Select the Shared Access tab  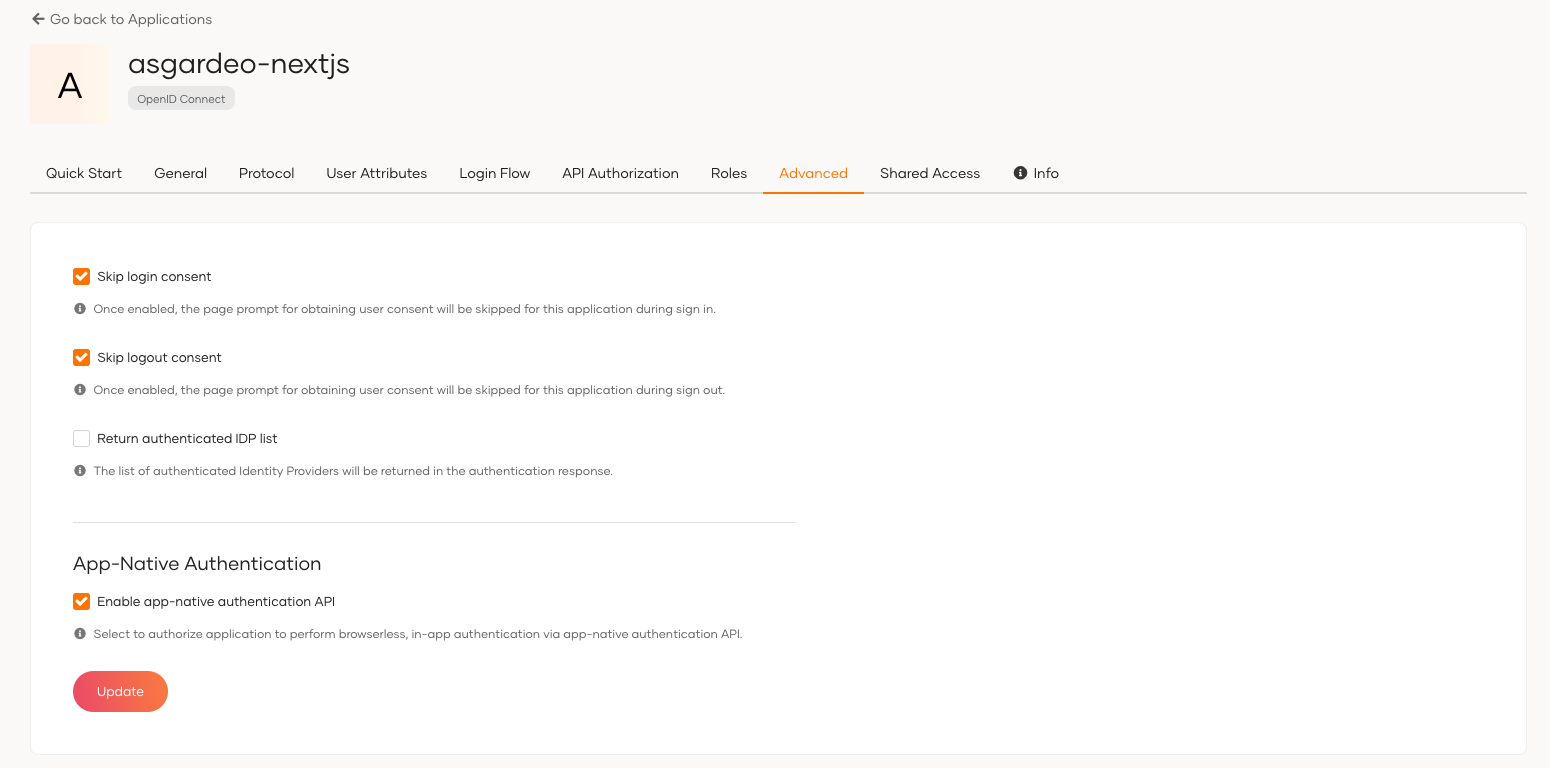pos(930,173)
